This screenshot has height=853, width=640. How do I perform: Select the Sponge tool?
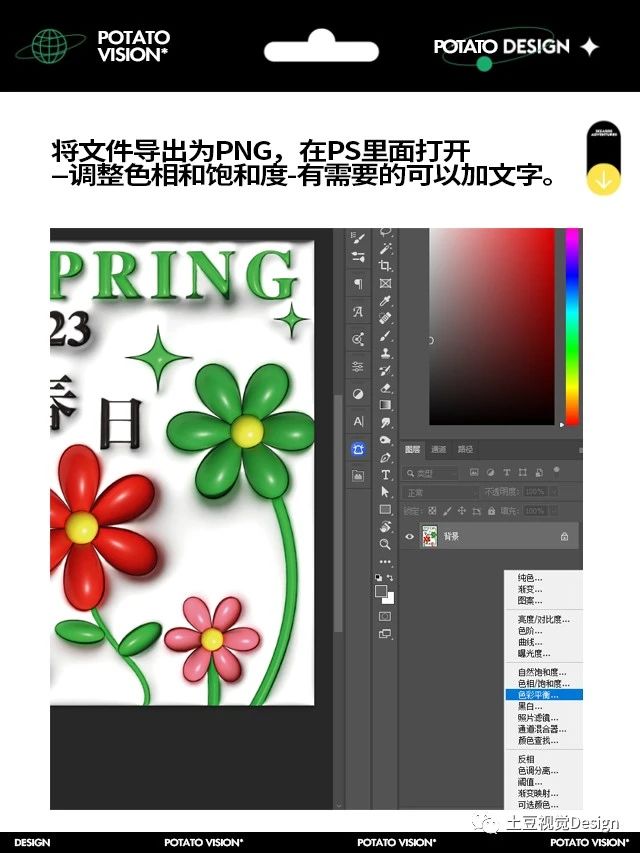coord(385,440)
